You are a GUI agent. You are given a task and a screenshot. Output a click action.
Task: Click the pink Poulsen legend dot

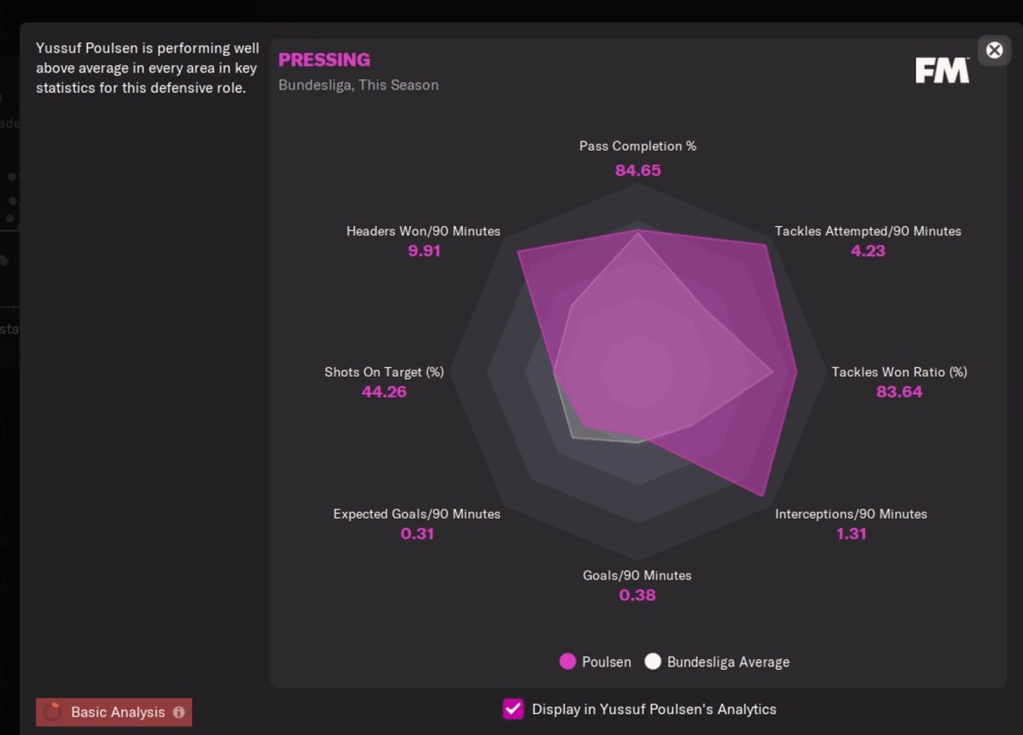coord(568,661)
